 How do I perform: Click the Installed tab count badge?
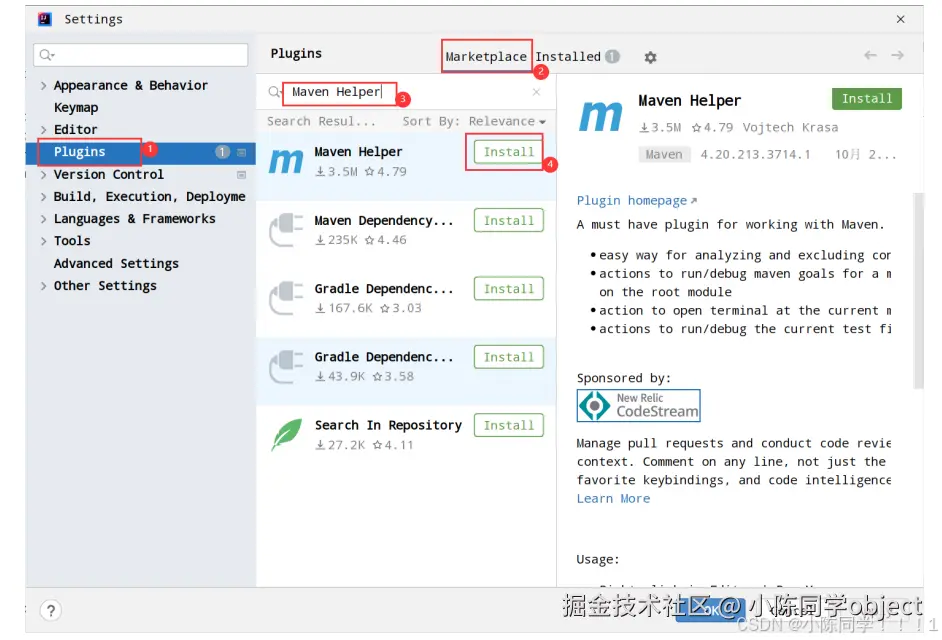click(612, 56)
